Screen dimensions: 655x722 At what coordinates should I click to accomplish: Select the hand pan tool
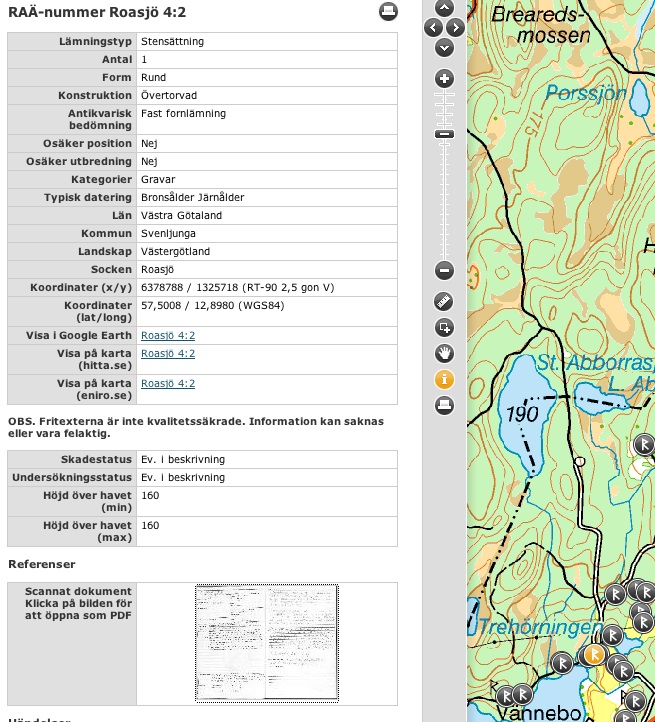tap(445, 353)
